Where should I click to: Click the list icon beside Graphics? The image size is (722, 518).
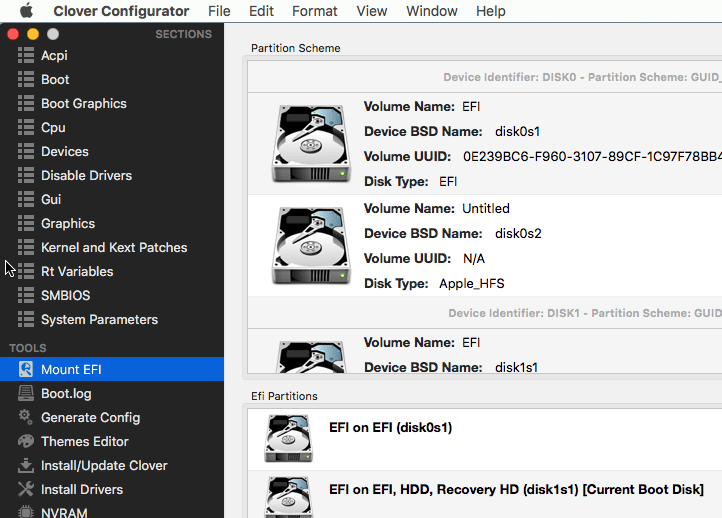(26, 223)
